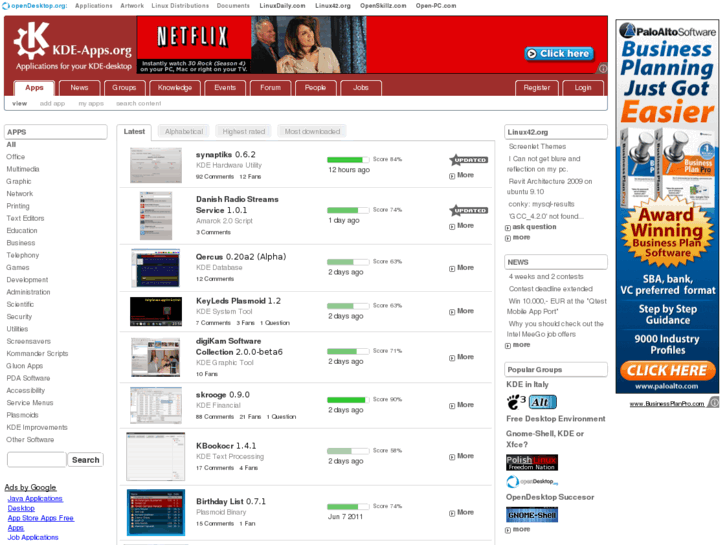
Task: Open skrooge screenshot thumbnail
Action: coord(156,405)
